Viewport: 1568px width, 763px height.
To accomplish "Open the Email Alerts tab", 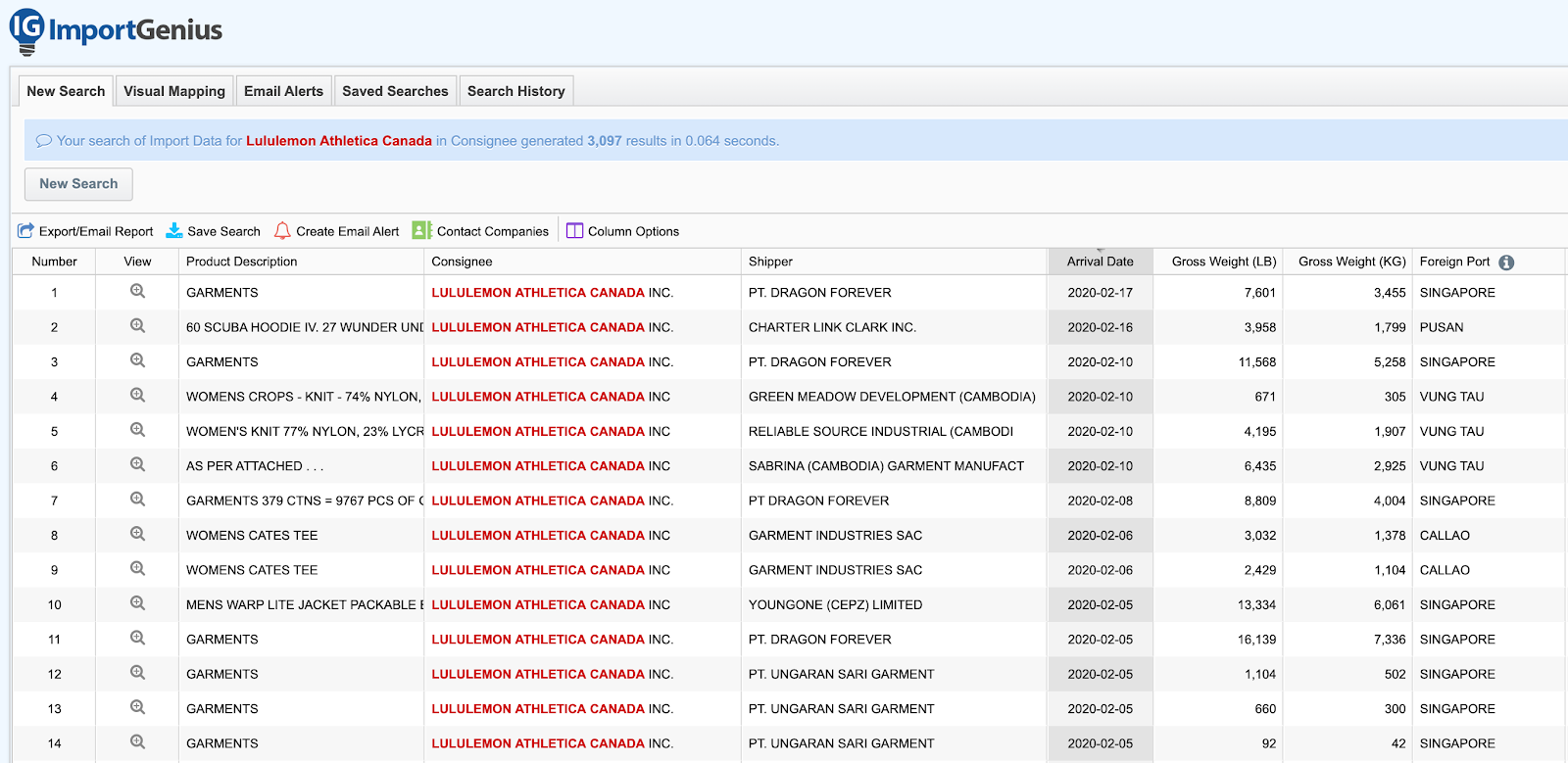I will tap(283, 91).
